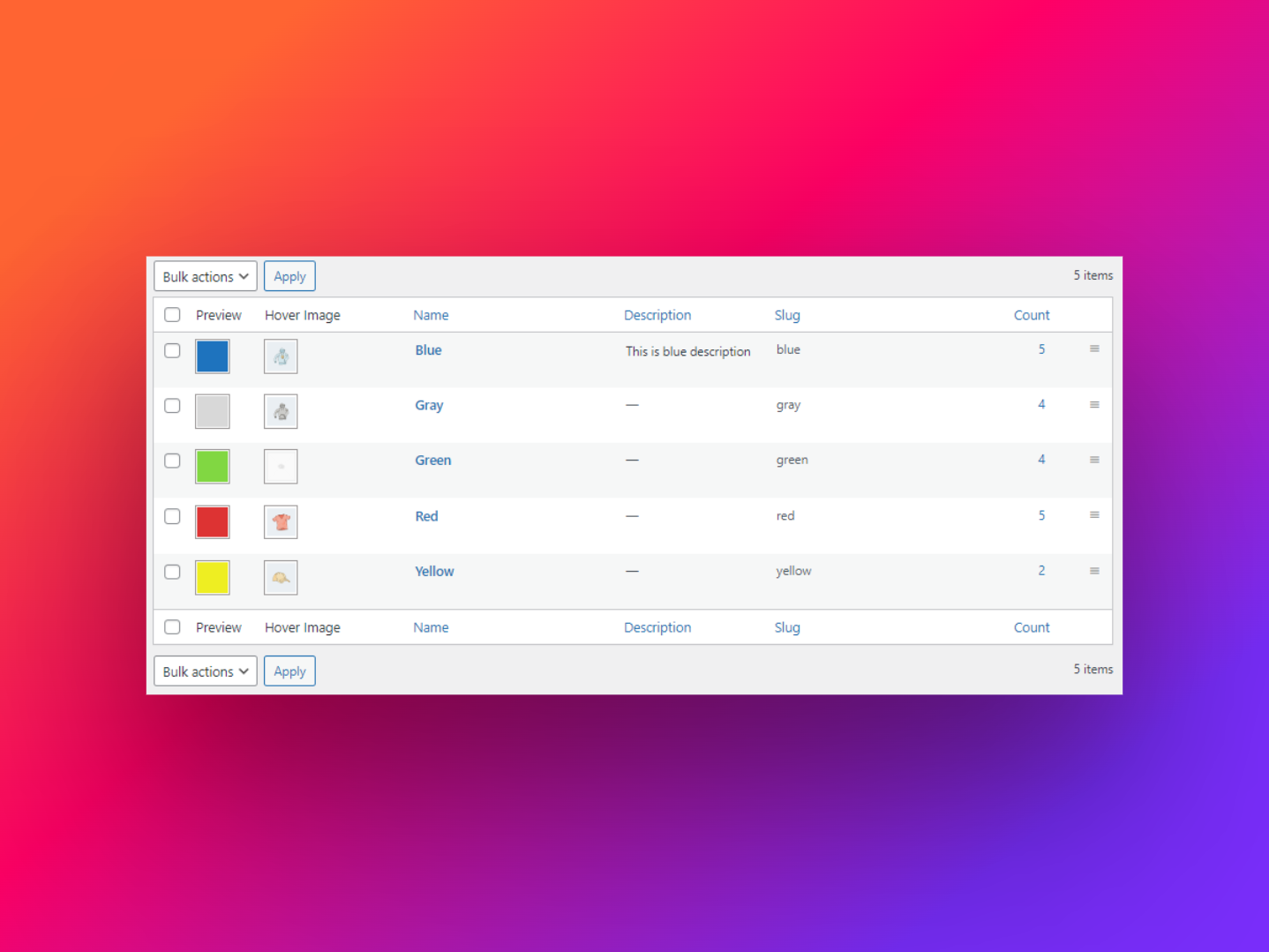Click the drag handle icon for Red row

(x=1094, y=515)
